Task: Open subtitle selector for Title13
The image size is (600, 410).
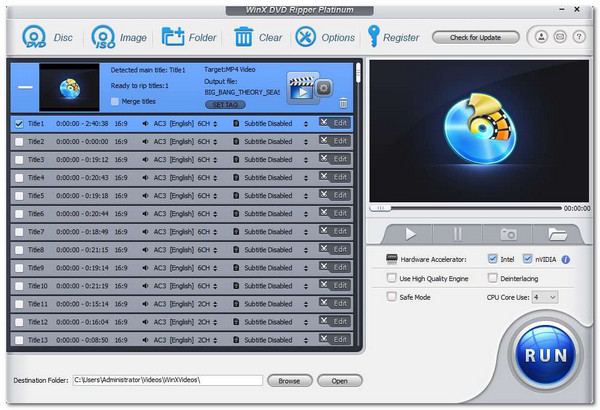Action: pyautogui.click(x=306, y=340)
